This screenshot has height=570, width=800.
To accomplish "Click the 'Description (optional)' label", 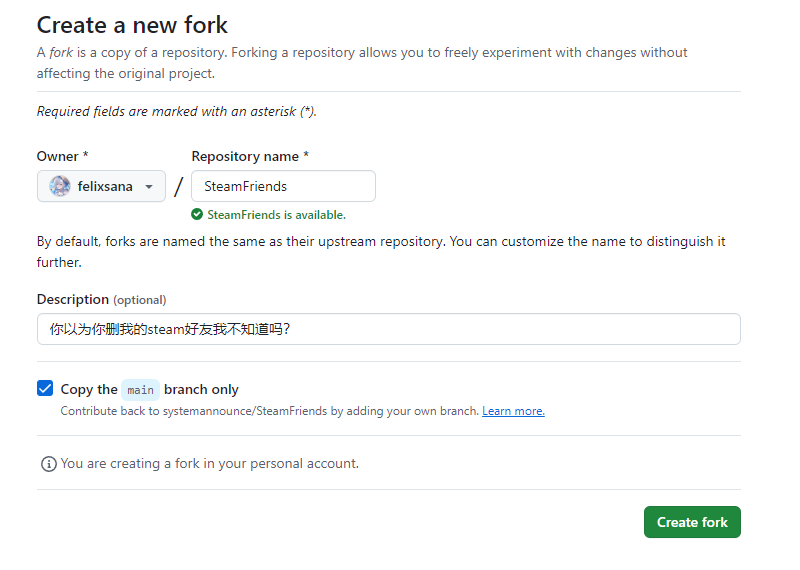I will (102, 300).
